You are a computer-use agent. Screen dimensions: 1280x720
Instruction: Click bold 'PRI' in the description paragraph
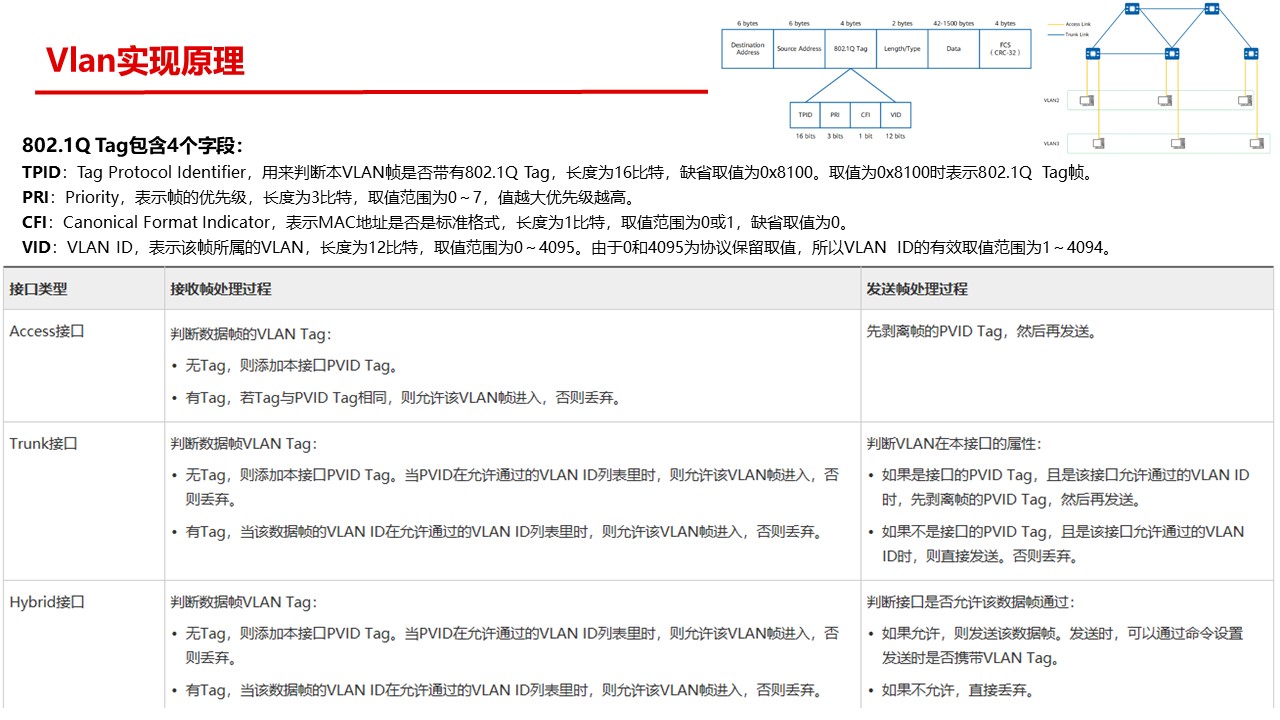tap(36, 197)
